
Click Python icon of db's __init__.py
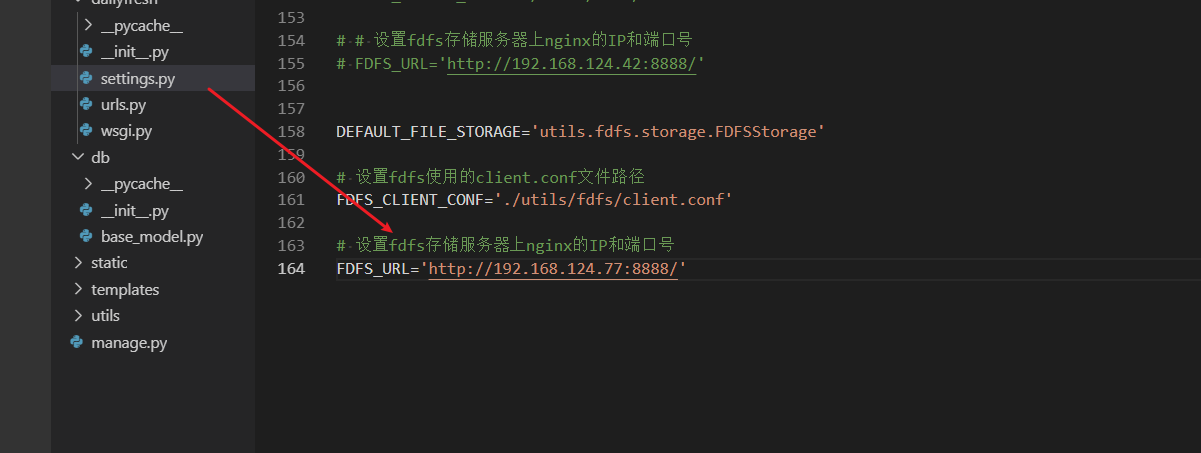tap(86, 211)
